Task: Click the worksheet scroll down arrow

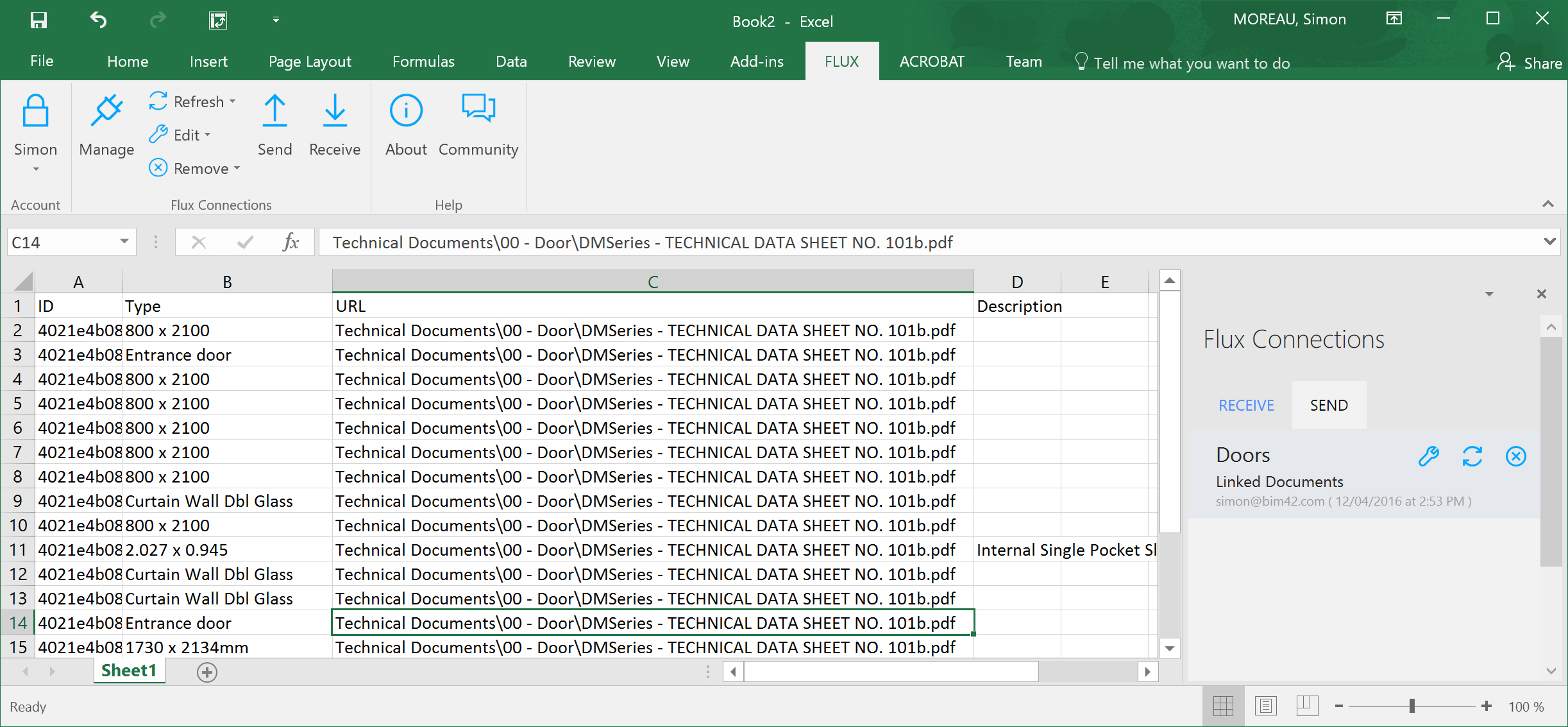Action: click(x=1170, y=648)
